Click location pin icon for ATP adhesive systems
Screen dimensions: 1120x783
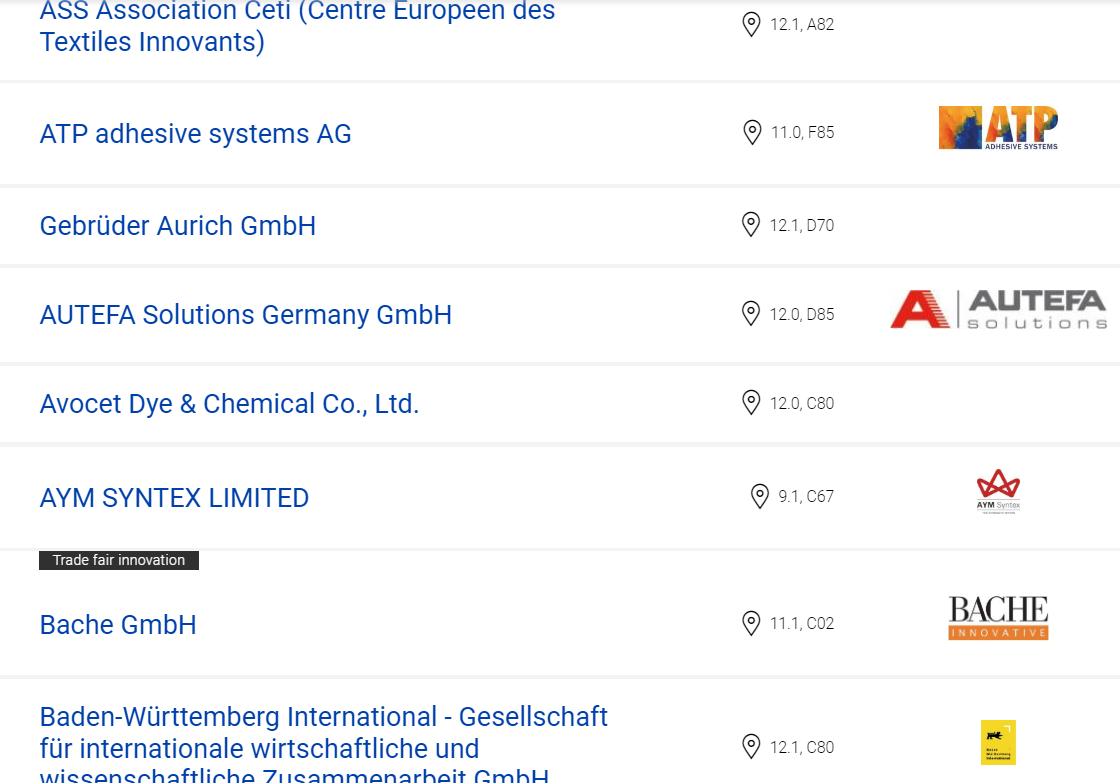(752, 132)
